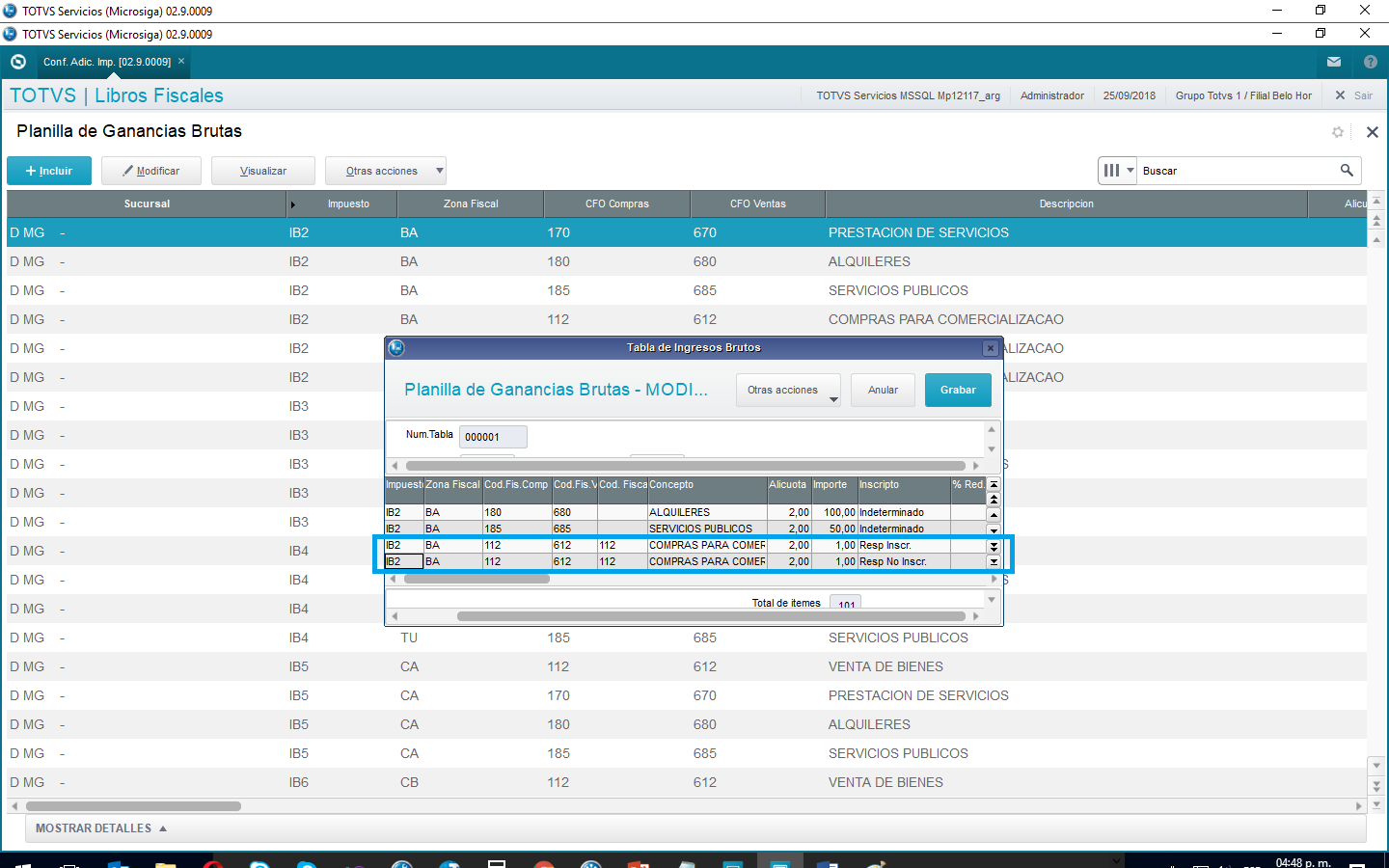Expand dialog Otras acciones dropdown
1389x868 pixels.
click(x=833, y=398)
